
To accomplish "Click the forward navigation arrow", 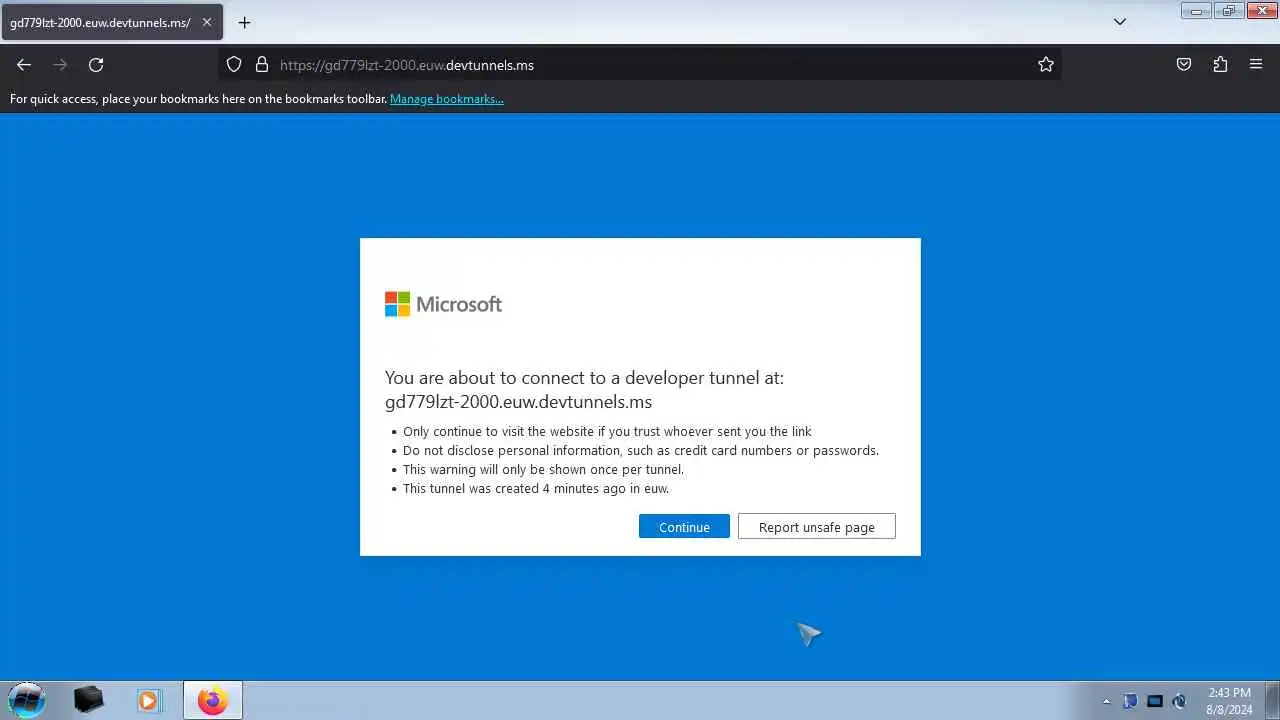I will click(60, 65).
